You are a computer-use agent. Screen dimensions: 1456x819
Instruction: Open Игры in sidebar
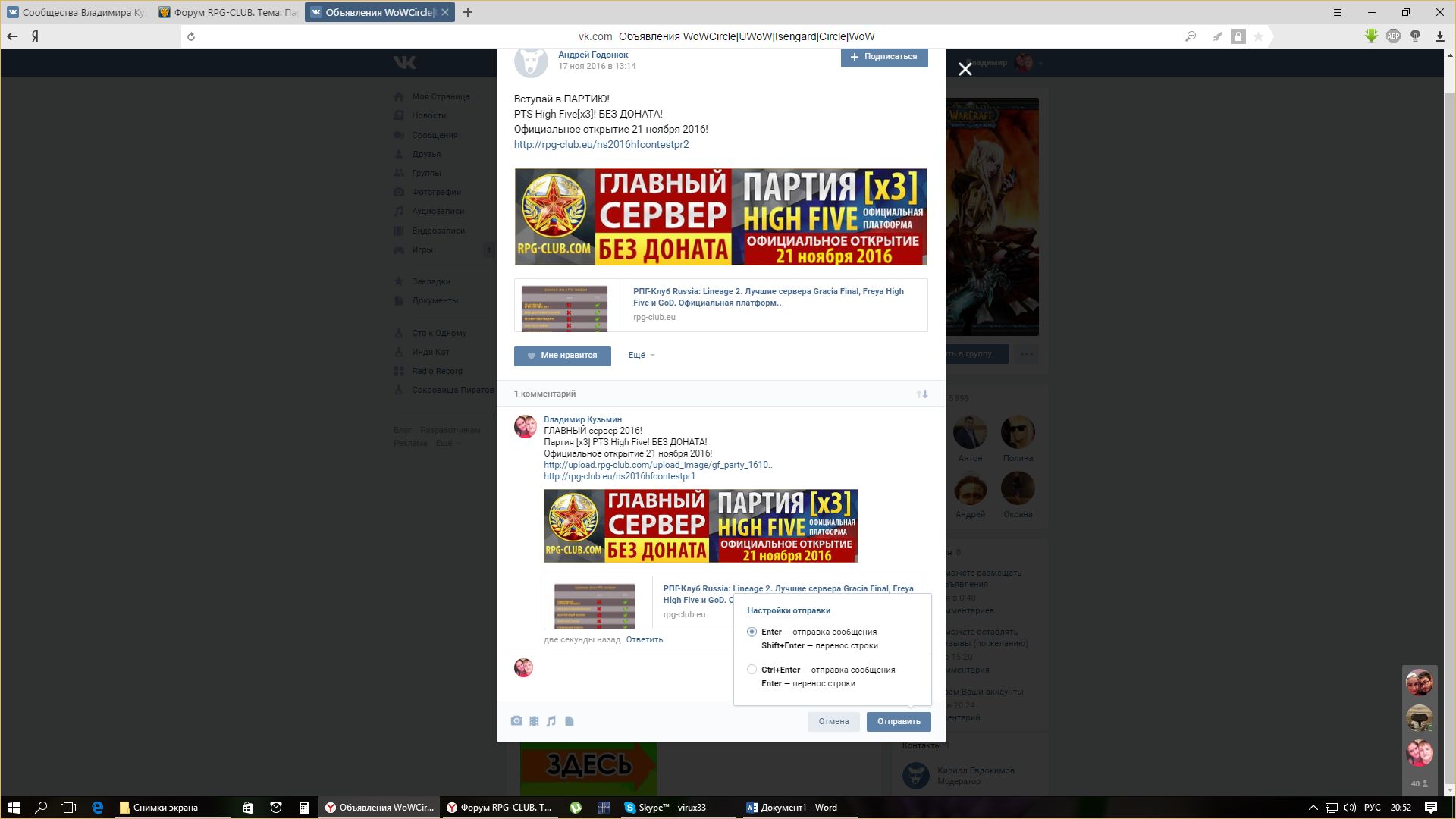[x=422, y=249]
